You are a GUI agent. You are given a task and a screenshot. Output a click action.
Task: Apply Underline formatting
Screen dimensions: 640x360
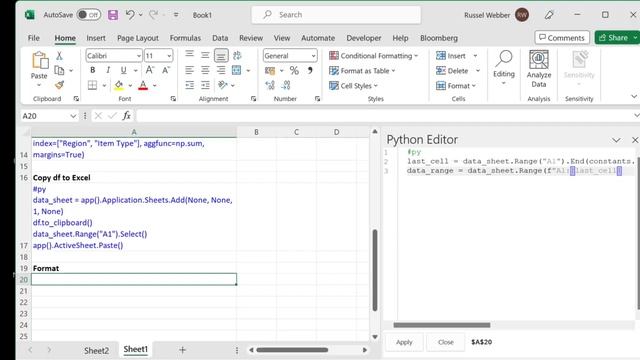coord(123,70)
